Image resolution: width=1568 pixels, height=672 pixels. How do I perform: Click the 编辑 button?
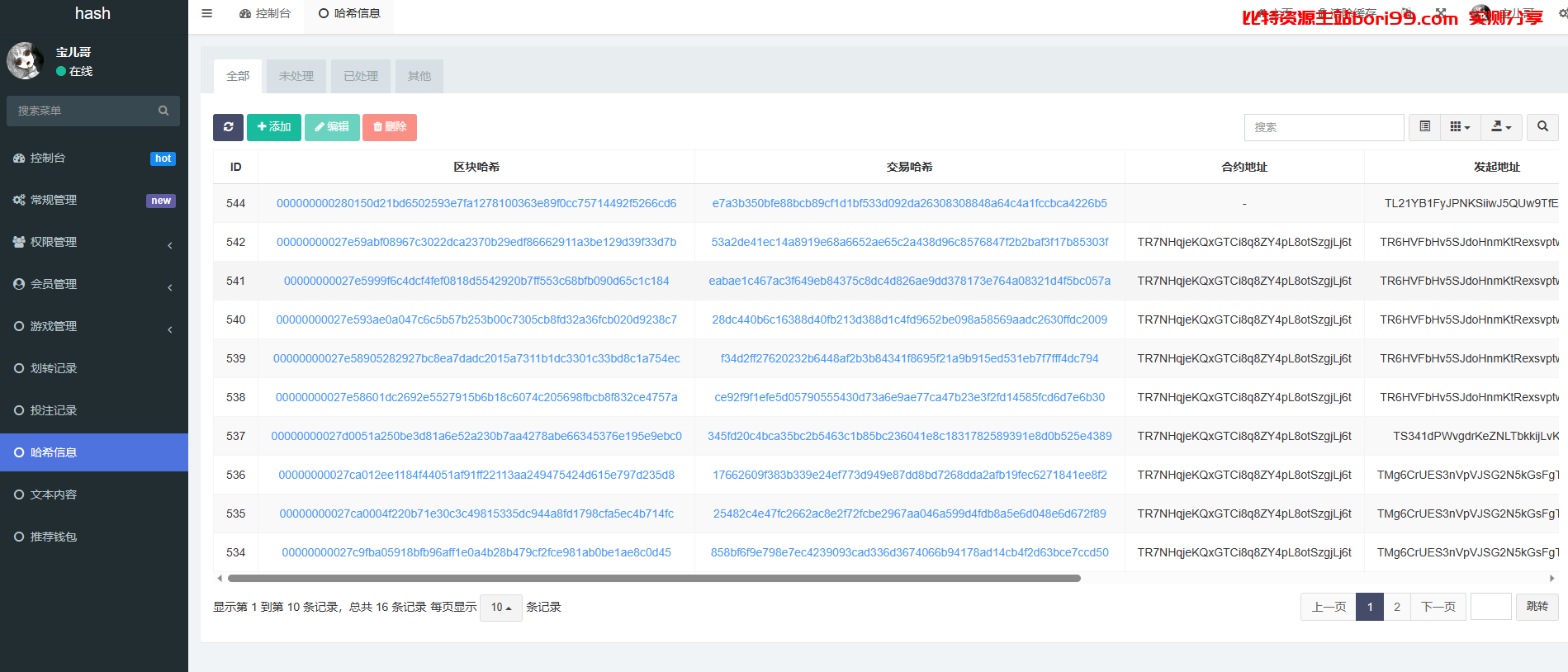pos(332,127)
